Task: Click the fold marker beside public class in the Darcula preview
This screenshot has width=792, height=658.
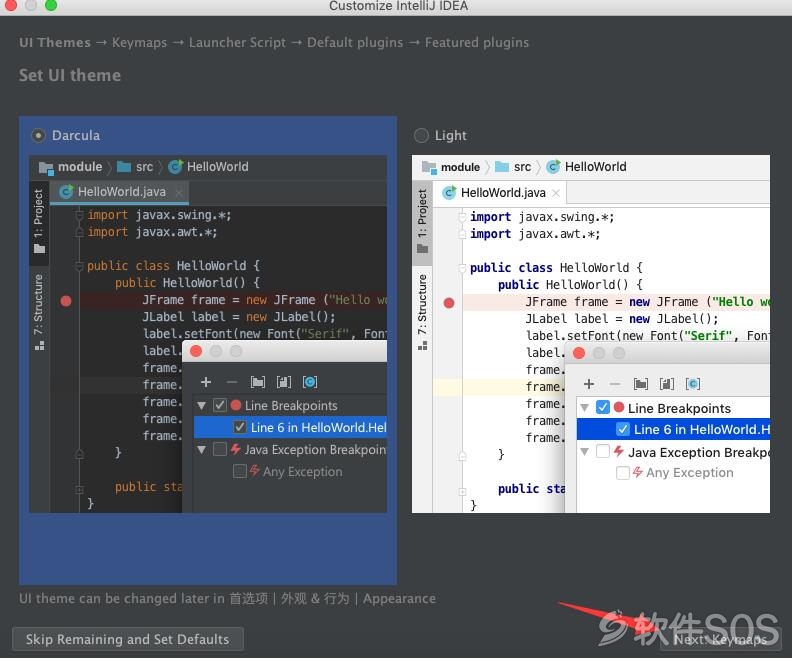Action: pyautogui.click(x=79, y=266)
